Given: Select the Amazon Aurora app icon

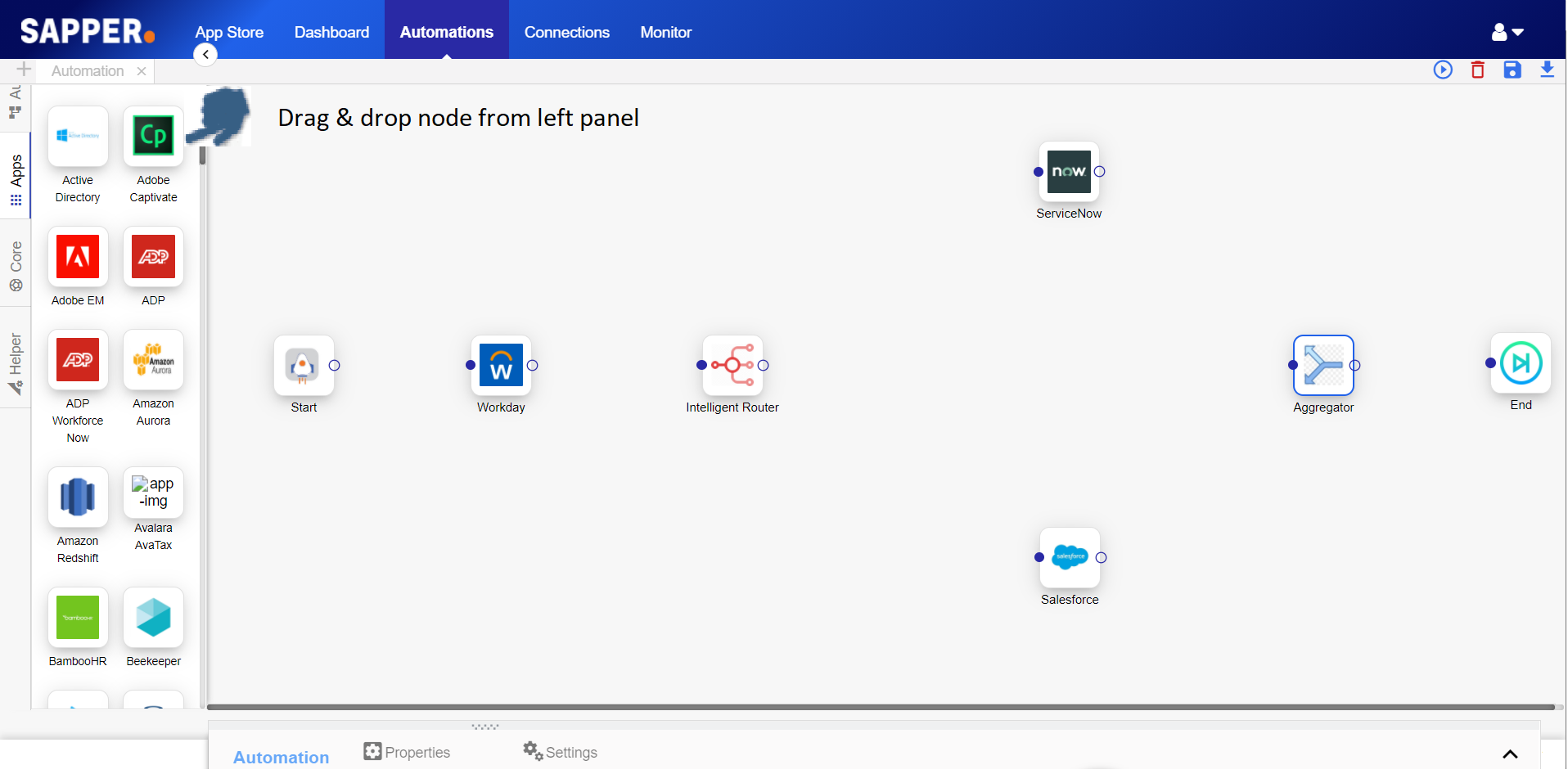Looking at the screenshot, I should 153,360.
